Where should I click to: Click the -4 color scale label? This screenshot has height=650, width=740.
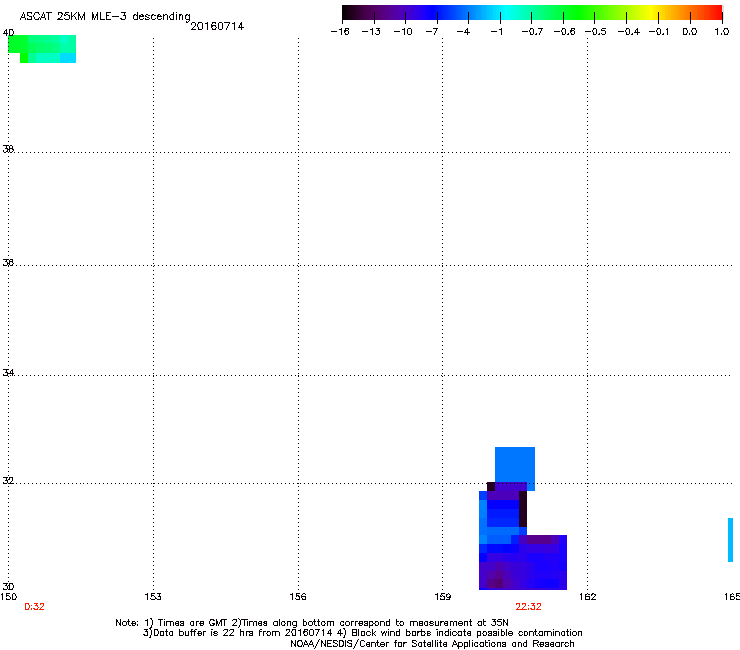463,32
